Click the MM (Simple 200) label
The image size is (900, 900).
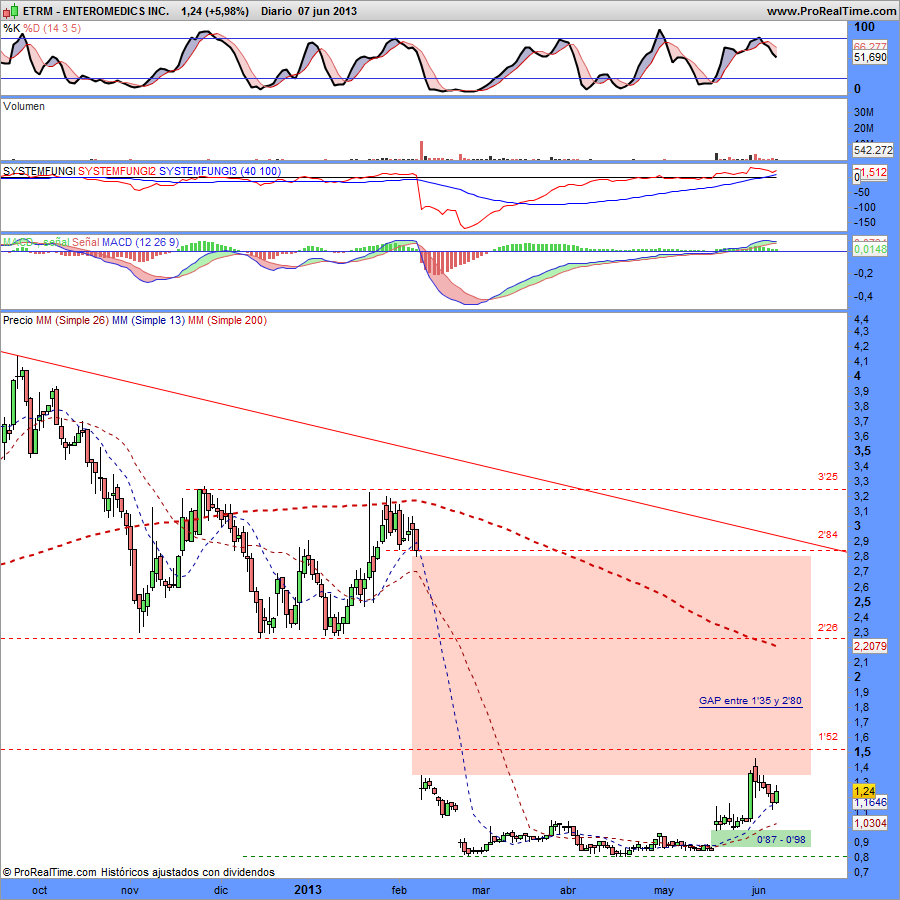coord(227,320)
